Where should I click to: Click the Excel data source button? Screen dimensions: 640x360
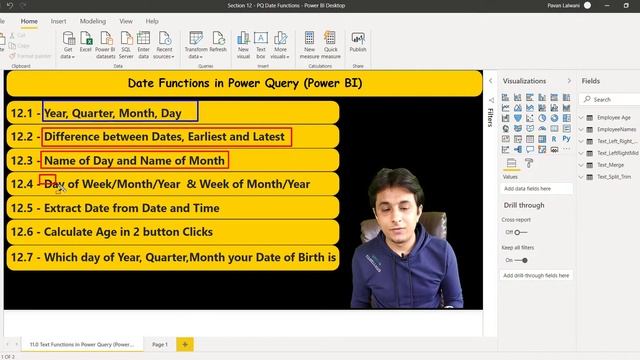point(86,42)
